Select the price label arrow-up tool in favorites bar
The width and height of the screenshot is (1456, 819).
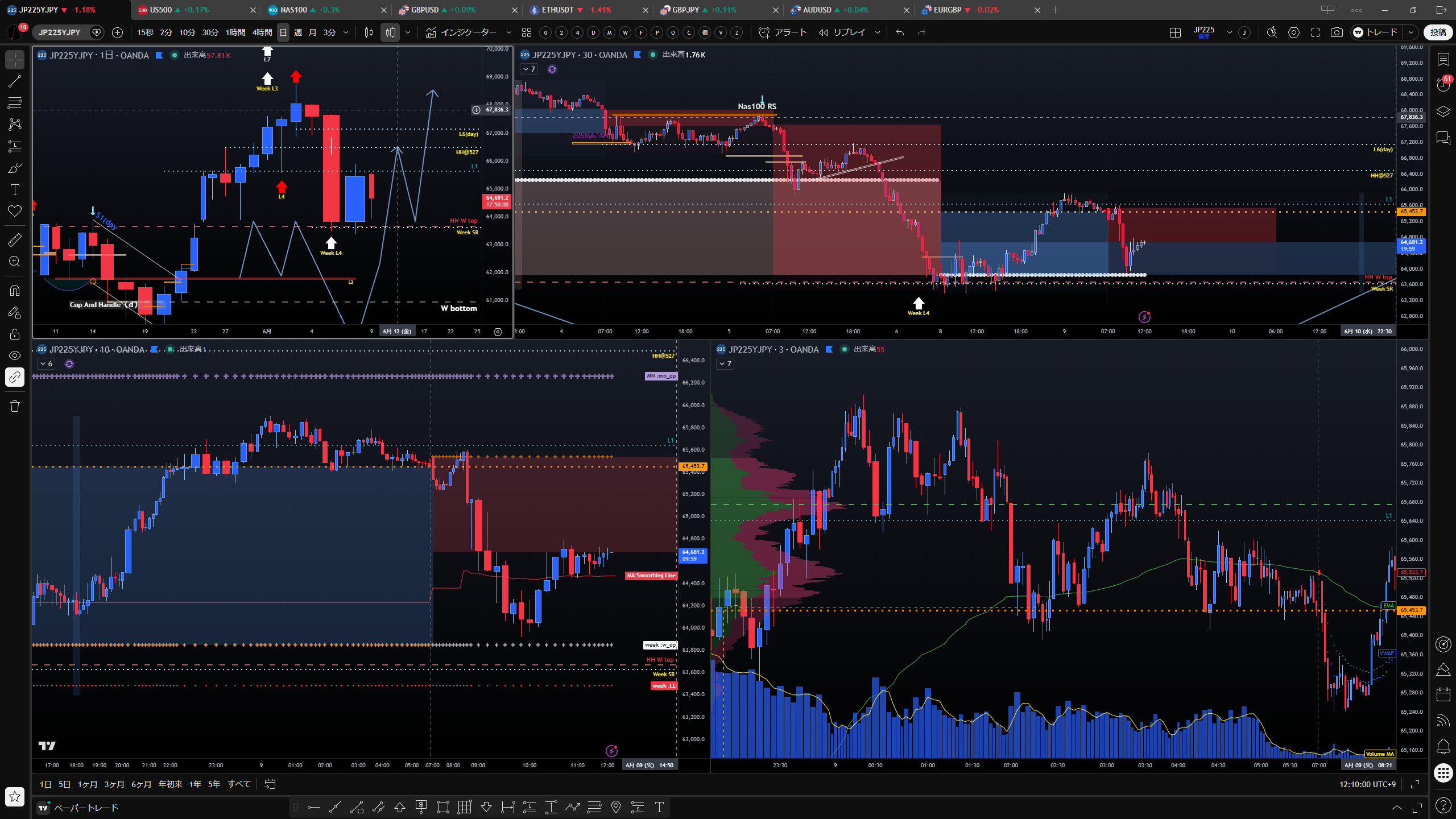pyautogui.click(x=400, y=807)
